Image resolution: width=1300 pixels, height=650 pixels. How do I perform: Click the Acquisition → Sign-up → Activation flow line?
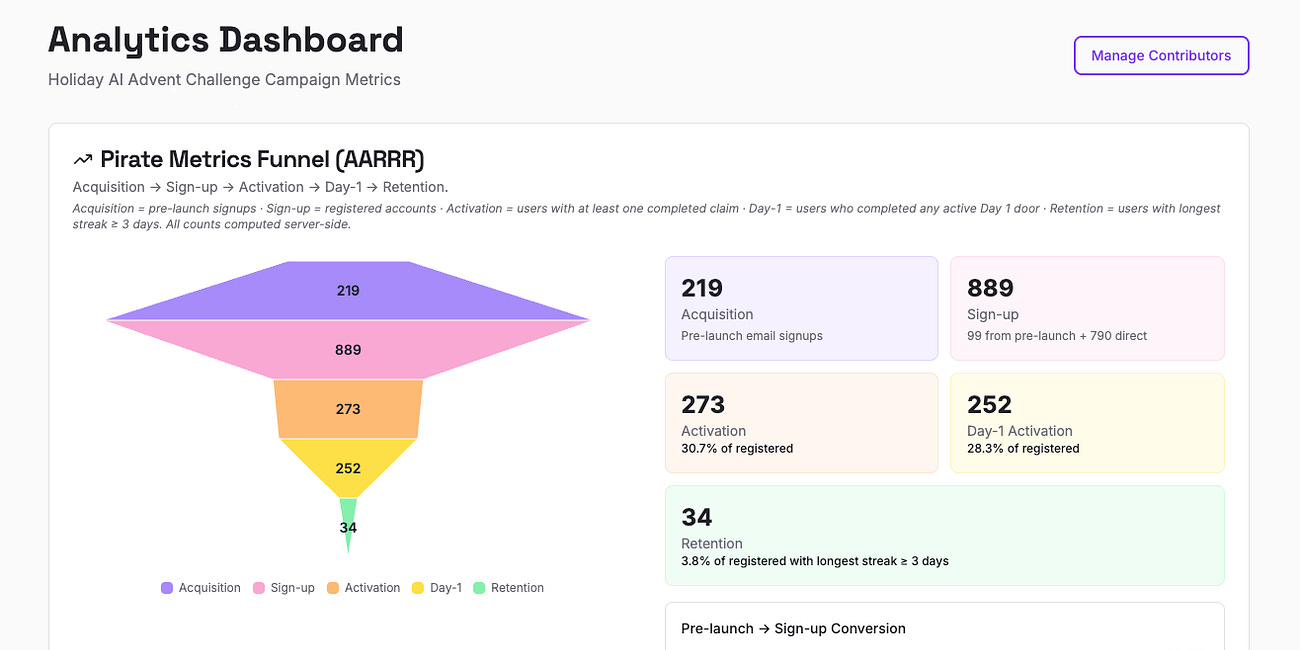click(260, 187)
